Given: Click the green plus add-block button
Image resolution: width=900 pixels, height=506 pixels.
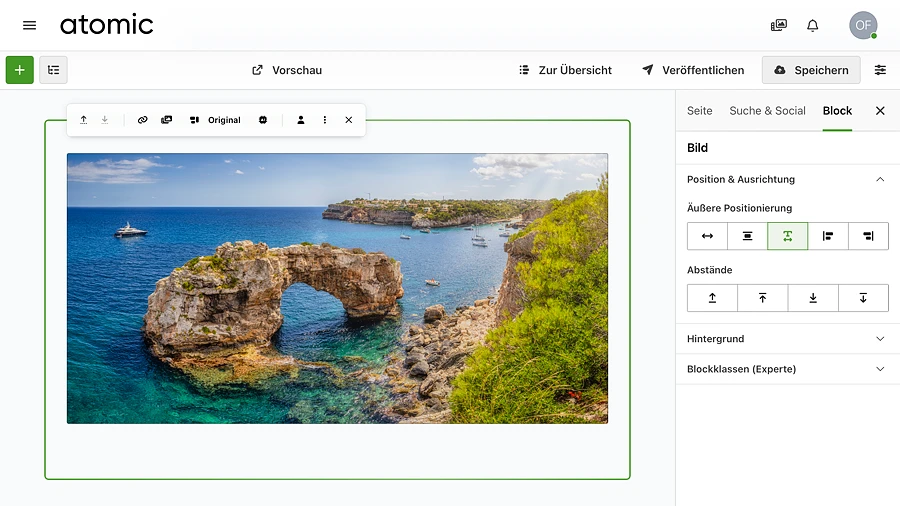Looking at the screenshot, I should [x=19, y=70].
